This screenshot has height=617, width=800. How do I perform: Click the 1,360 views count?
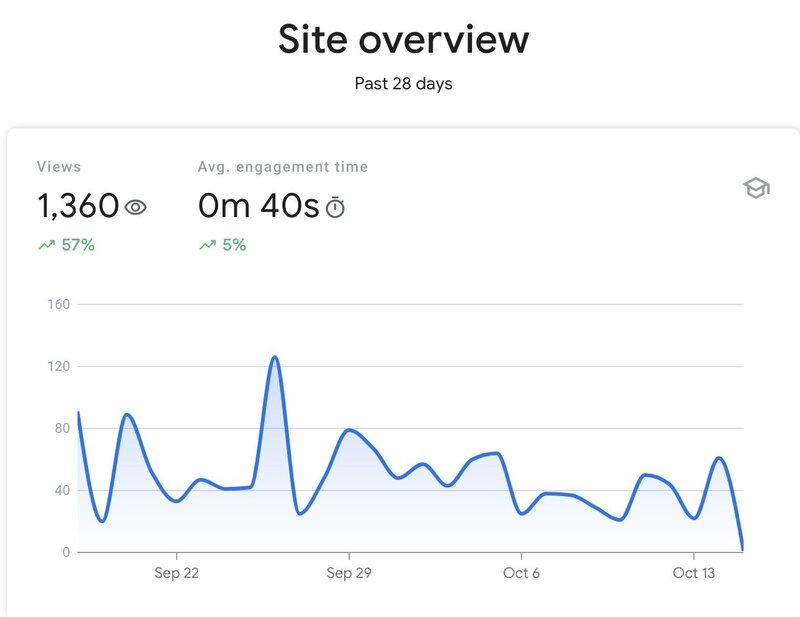click(78, 207)
